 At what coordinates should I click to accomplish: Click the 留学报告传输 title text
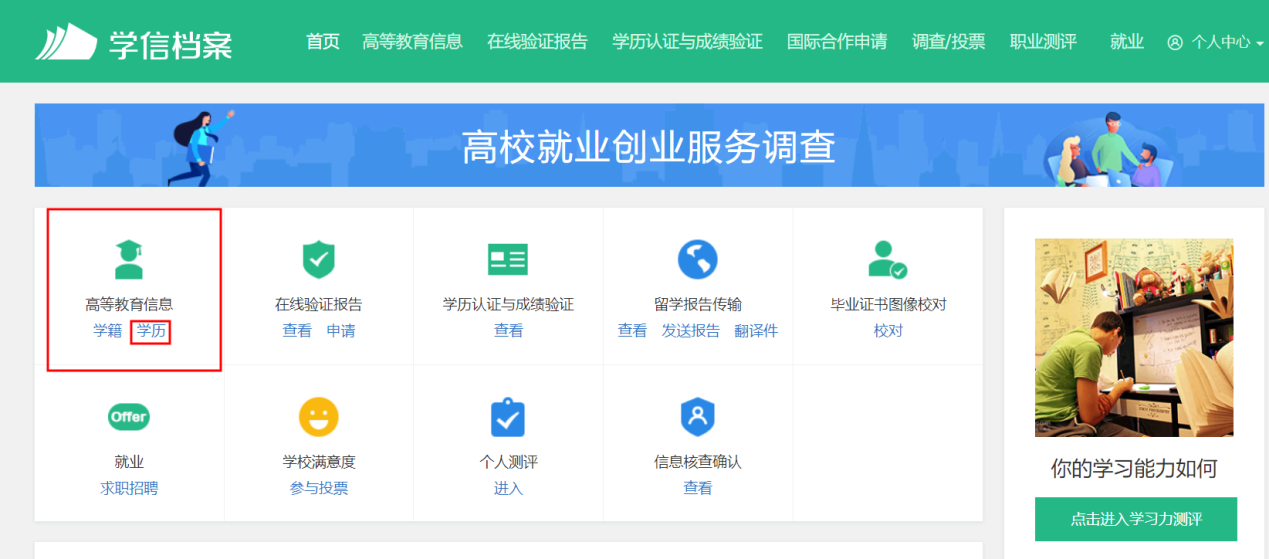pos(698,304)
